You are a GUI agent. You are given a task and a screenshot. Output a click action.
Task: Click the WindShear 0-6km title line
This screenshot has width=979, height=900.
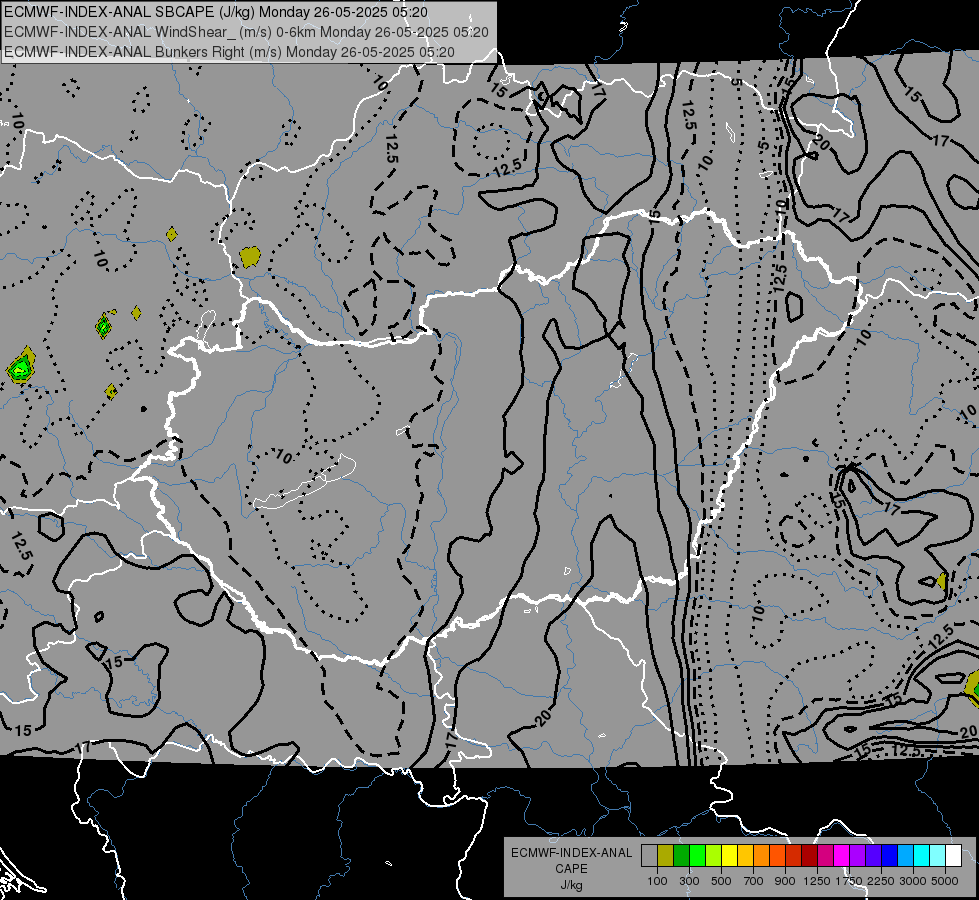click(x=246, y=32)
